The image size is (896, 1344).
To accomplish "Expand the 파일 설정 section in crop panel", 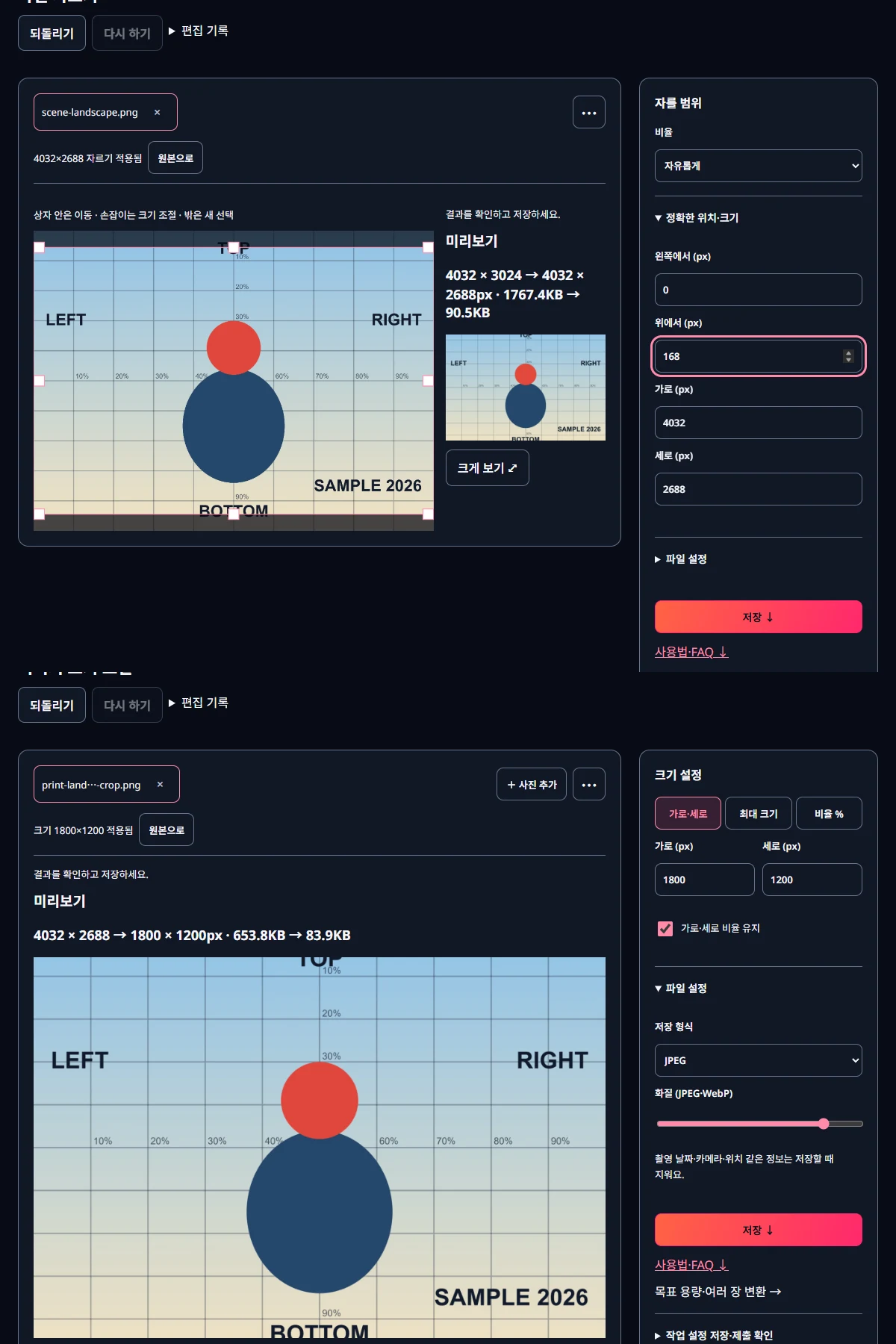I will tap(681, 559).
